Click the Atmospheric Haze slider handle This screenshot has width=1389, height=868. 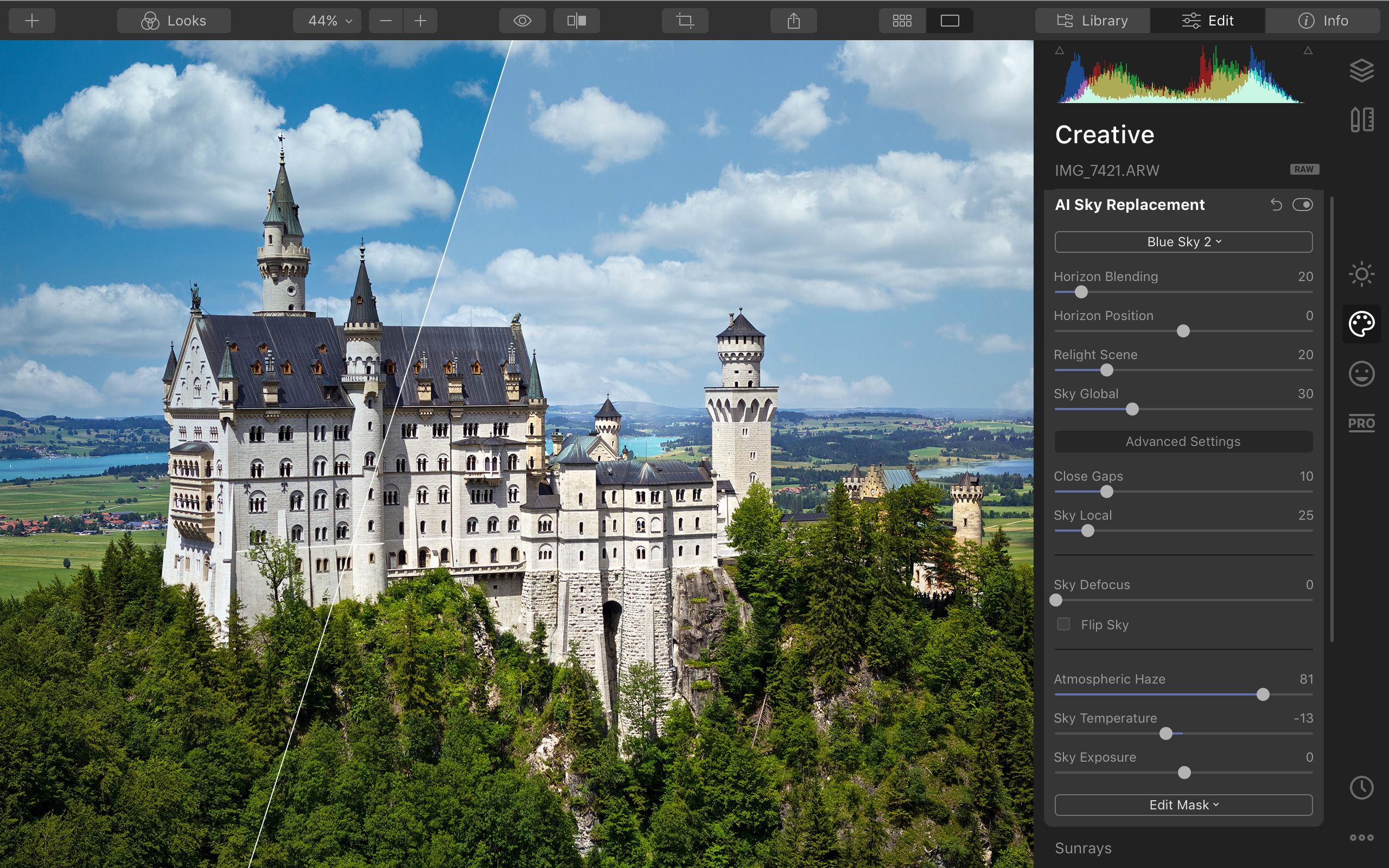point(1263,694)
